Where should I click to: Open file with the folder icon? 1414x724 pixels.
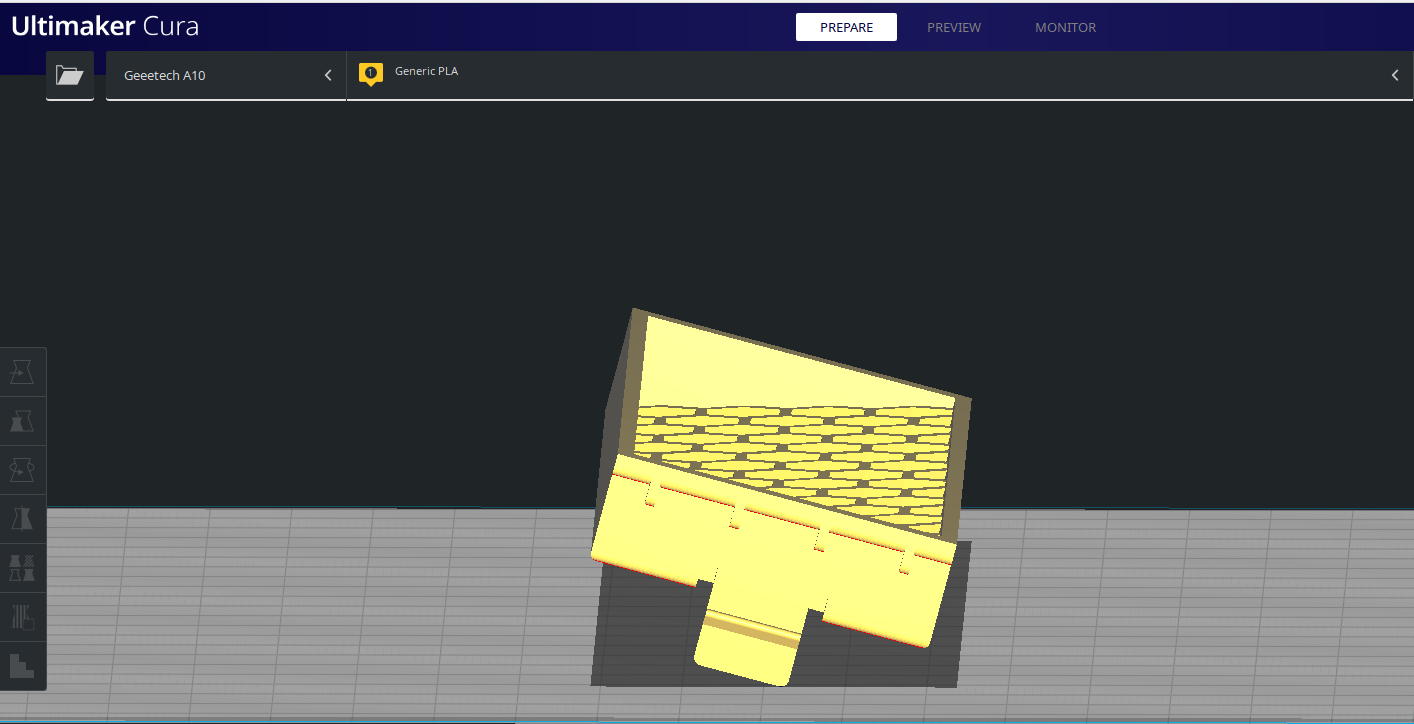(69, 75)
